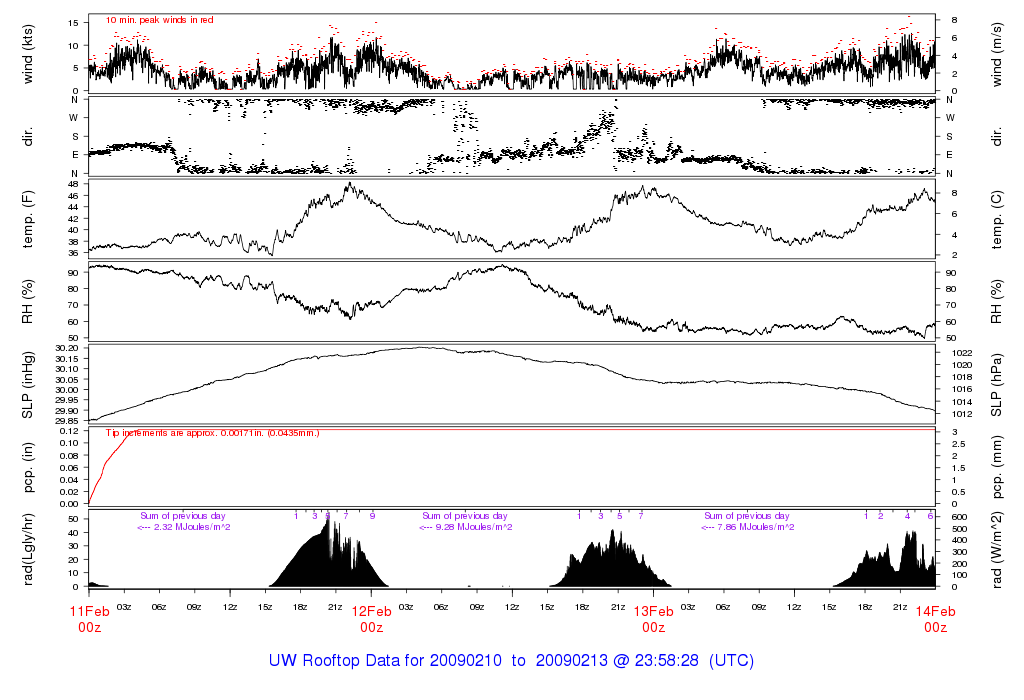This screenshot has width=1024, height=700.
Task: Click the 30.00 tick on the SLP axis
Action: 67,390
